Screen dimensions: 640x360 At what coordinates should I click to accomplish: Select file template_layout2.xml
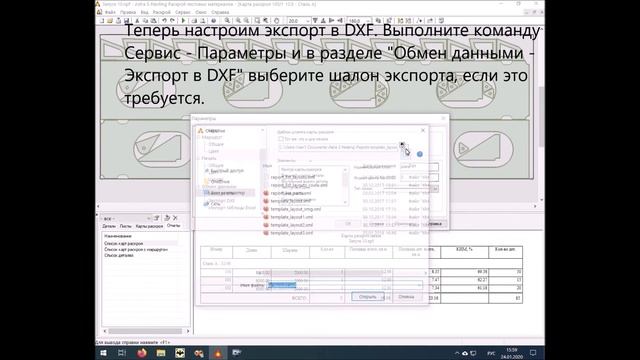click(x=291, y=225)
